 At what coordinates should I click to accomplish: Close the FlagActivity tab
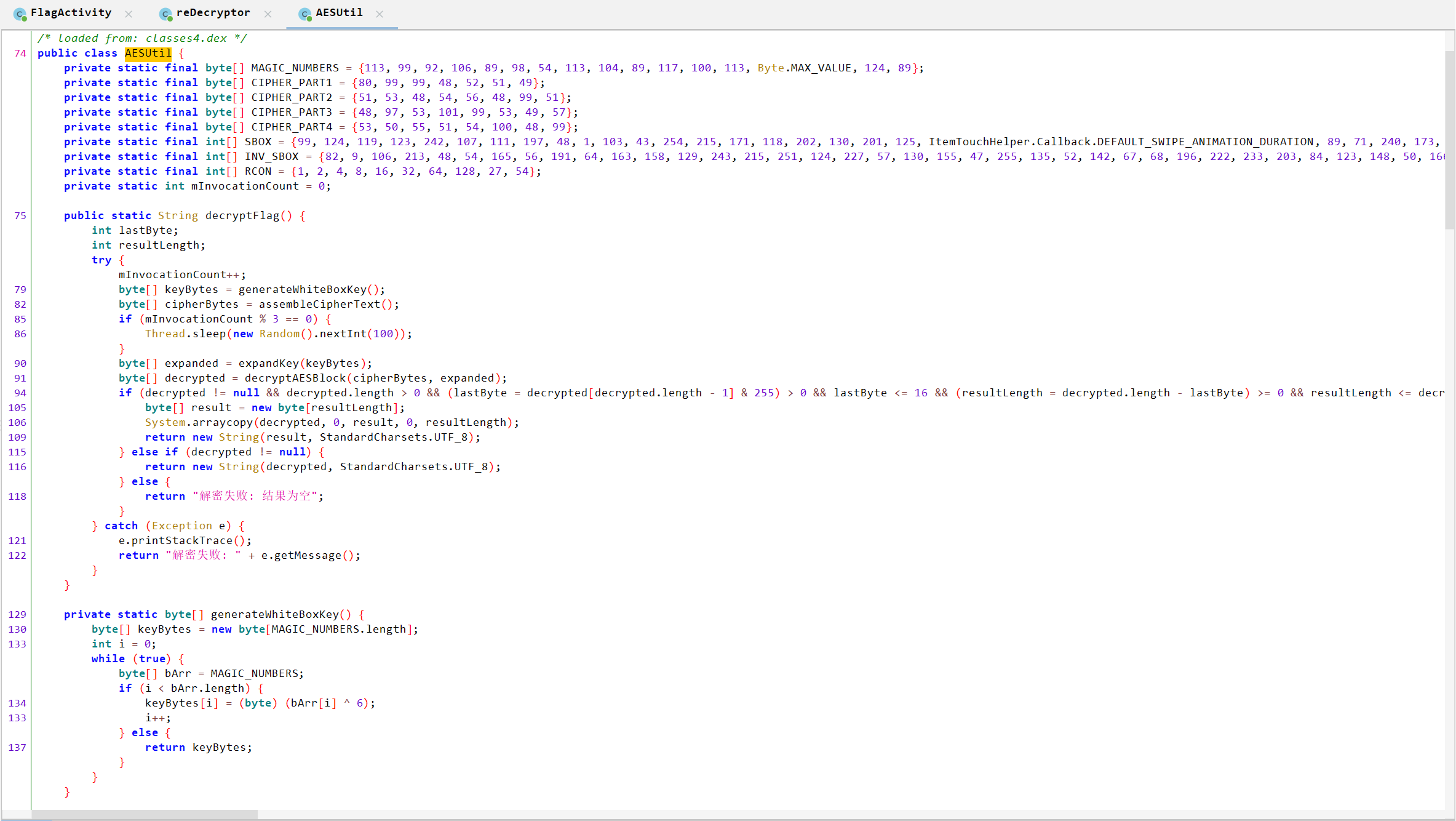pos(129,14)
